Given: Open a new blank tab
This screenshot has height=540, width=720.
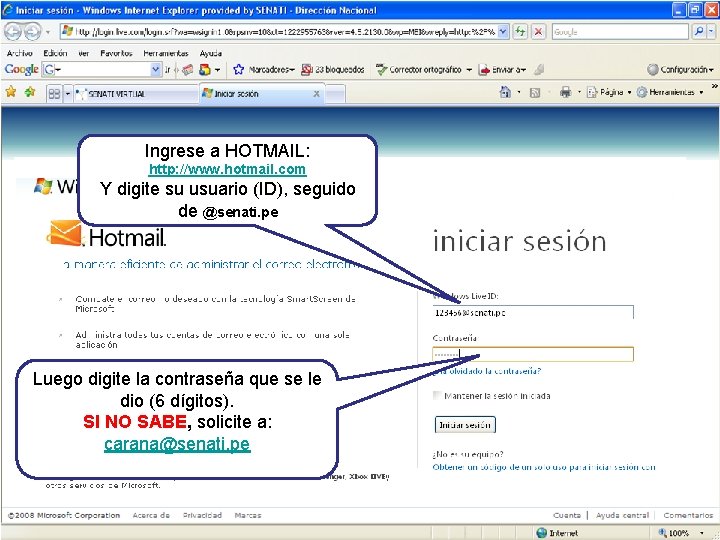Looking at the screenshot, I should click(x=336, y=94).
